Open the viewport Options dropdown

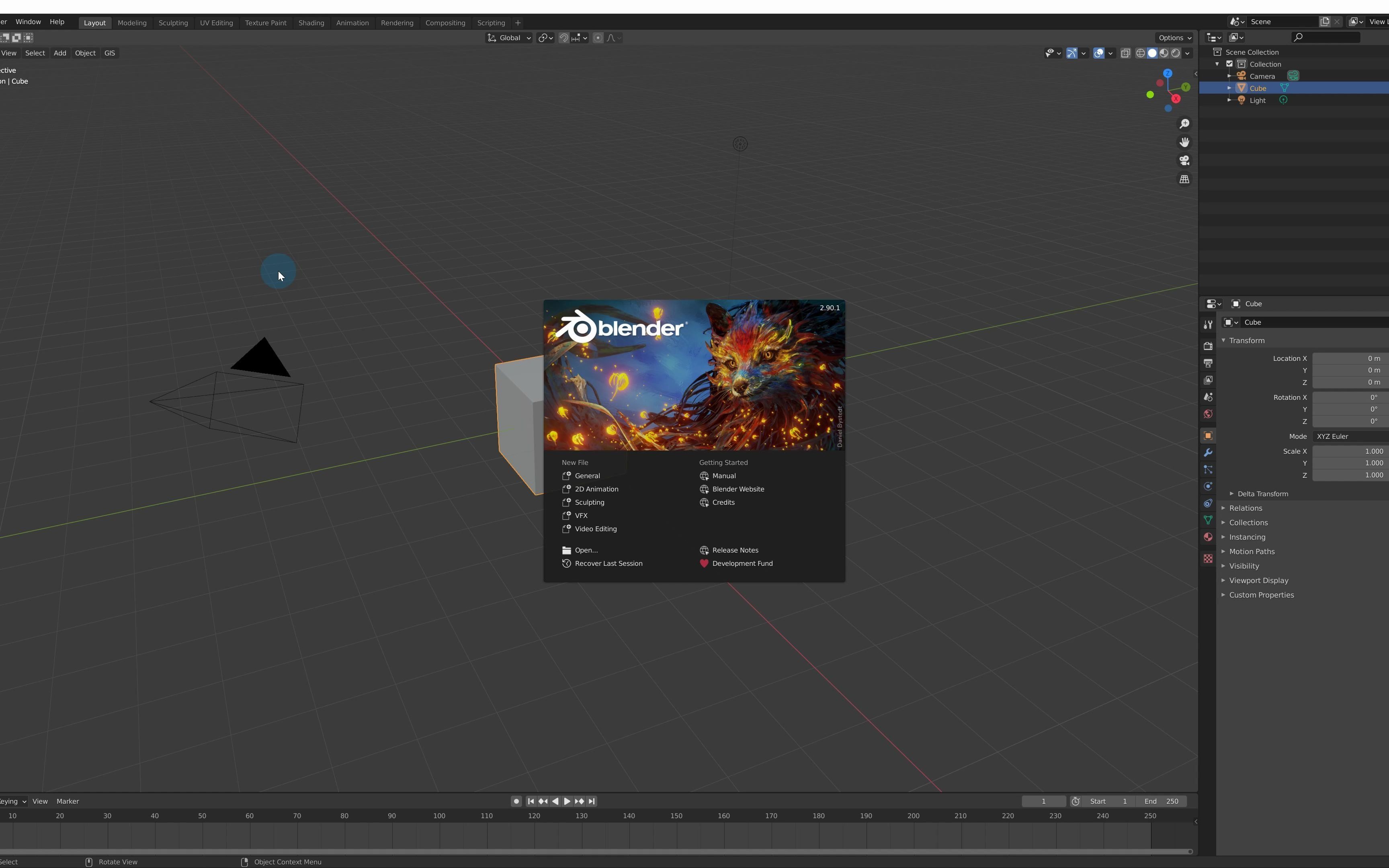click(x=1174, y=38)
